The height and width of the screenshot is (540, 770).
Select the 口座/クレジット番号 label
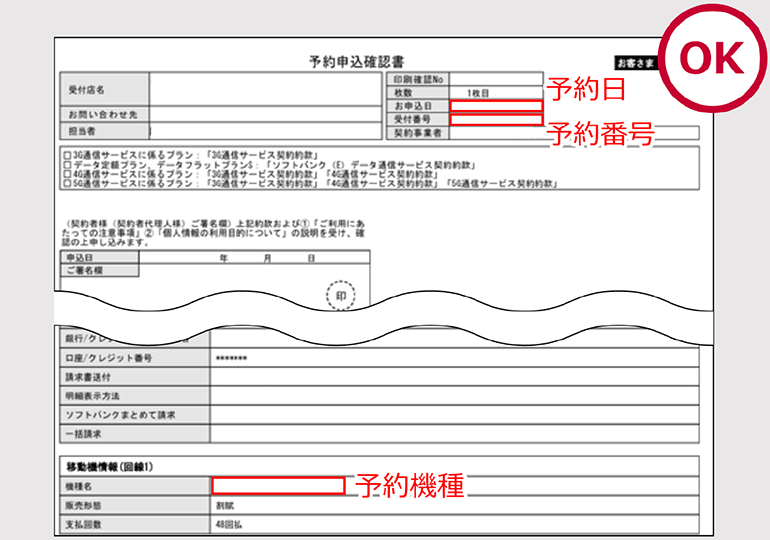click(x=135, y=358)
